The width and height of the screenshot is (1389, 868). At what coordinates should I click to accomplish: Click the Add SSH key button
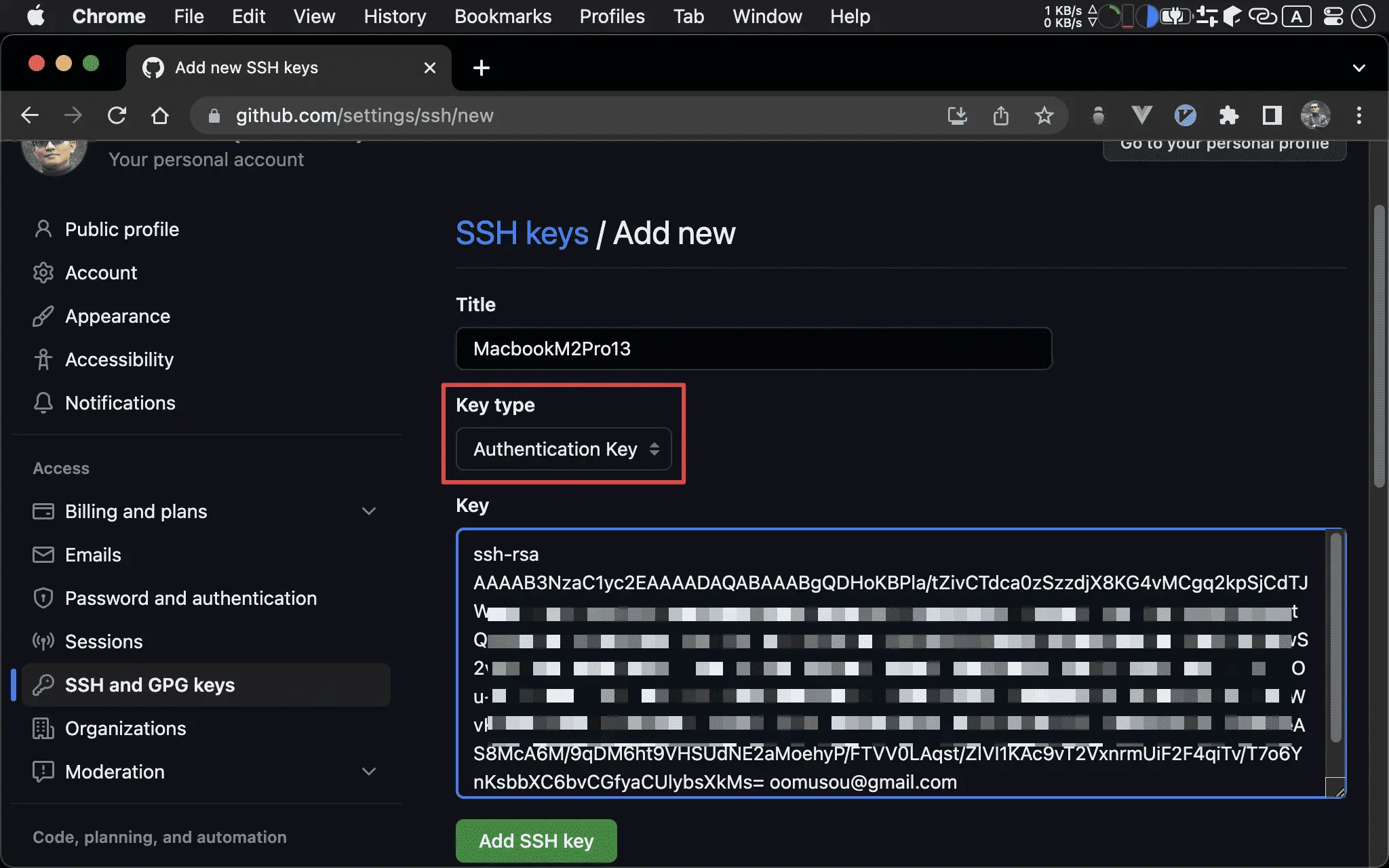[536, 839]
